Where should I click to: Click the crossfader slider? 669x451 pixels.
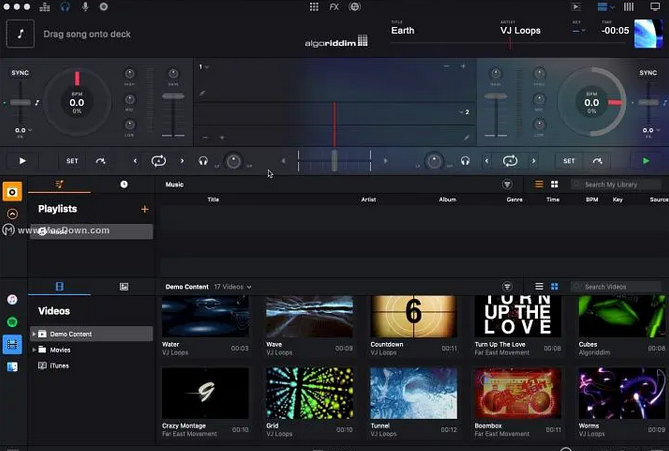tap(334, 161)
